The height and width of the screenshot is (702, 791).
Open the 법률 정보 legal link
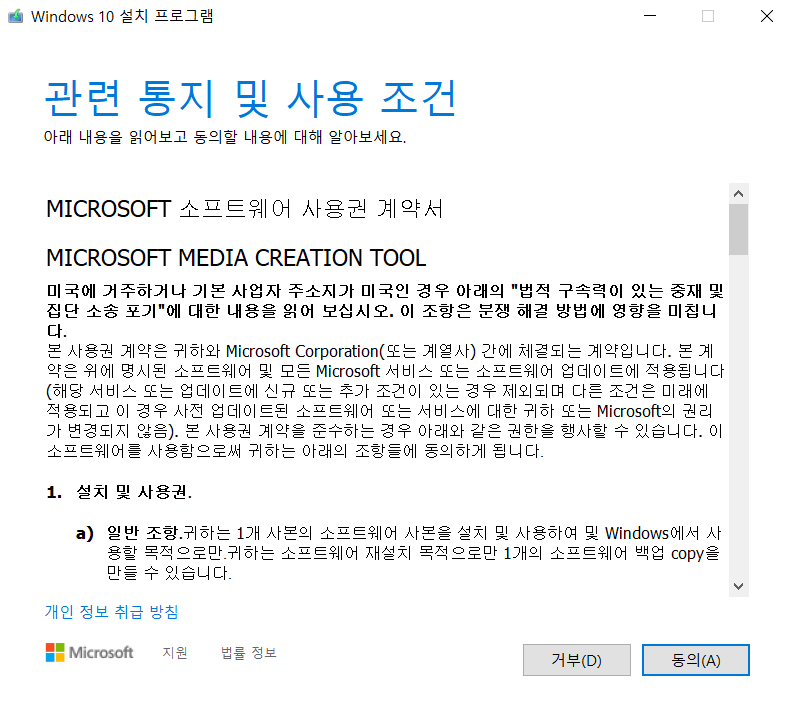(249, 653)
